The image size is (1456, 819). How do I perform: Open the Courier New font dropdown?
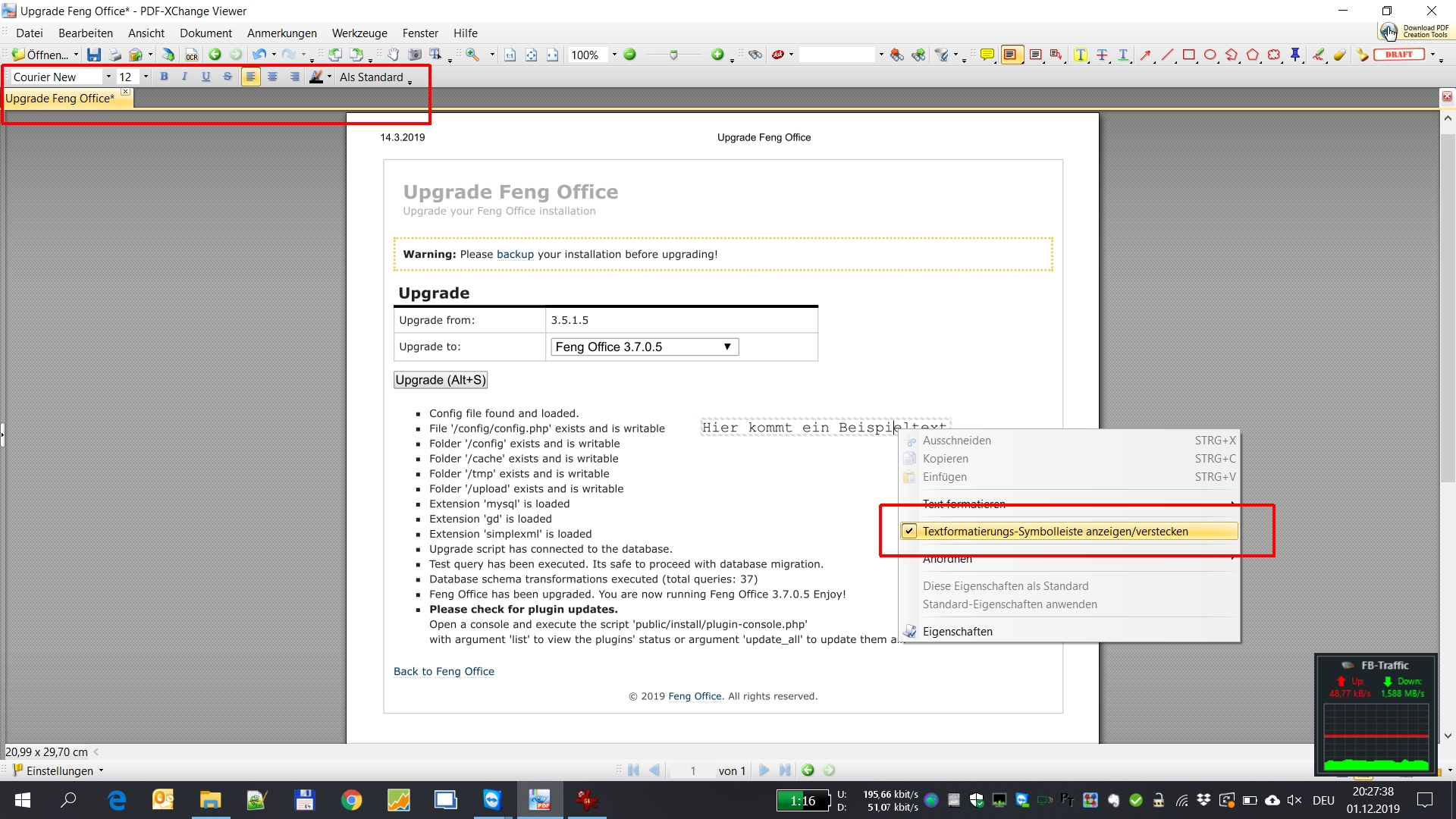click(x=108, y=77)
